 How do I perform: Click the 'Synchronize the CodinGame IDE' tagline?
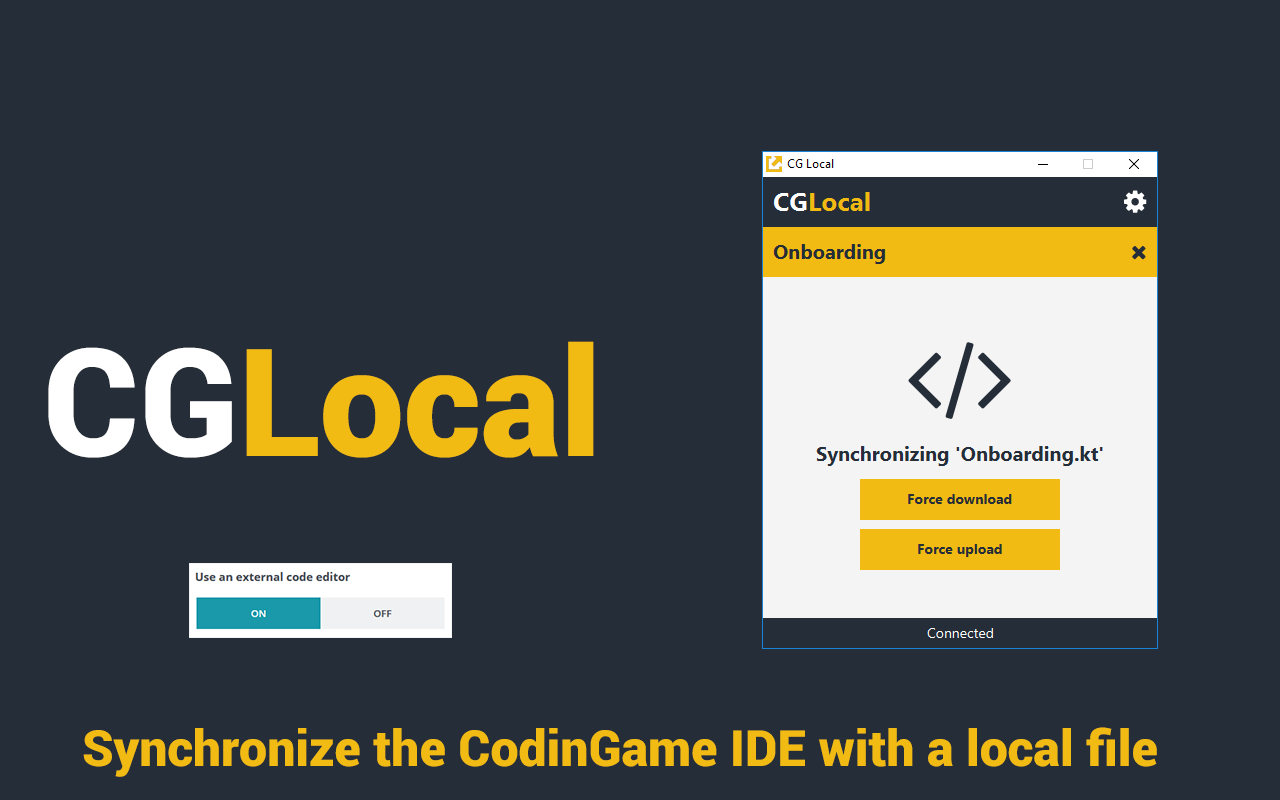coord(620,749)
